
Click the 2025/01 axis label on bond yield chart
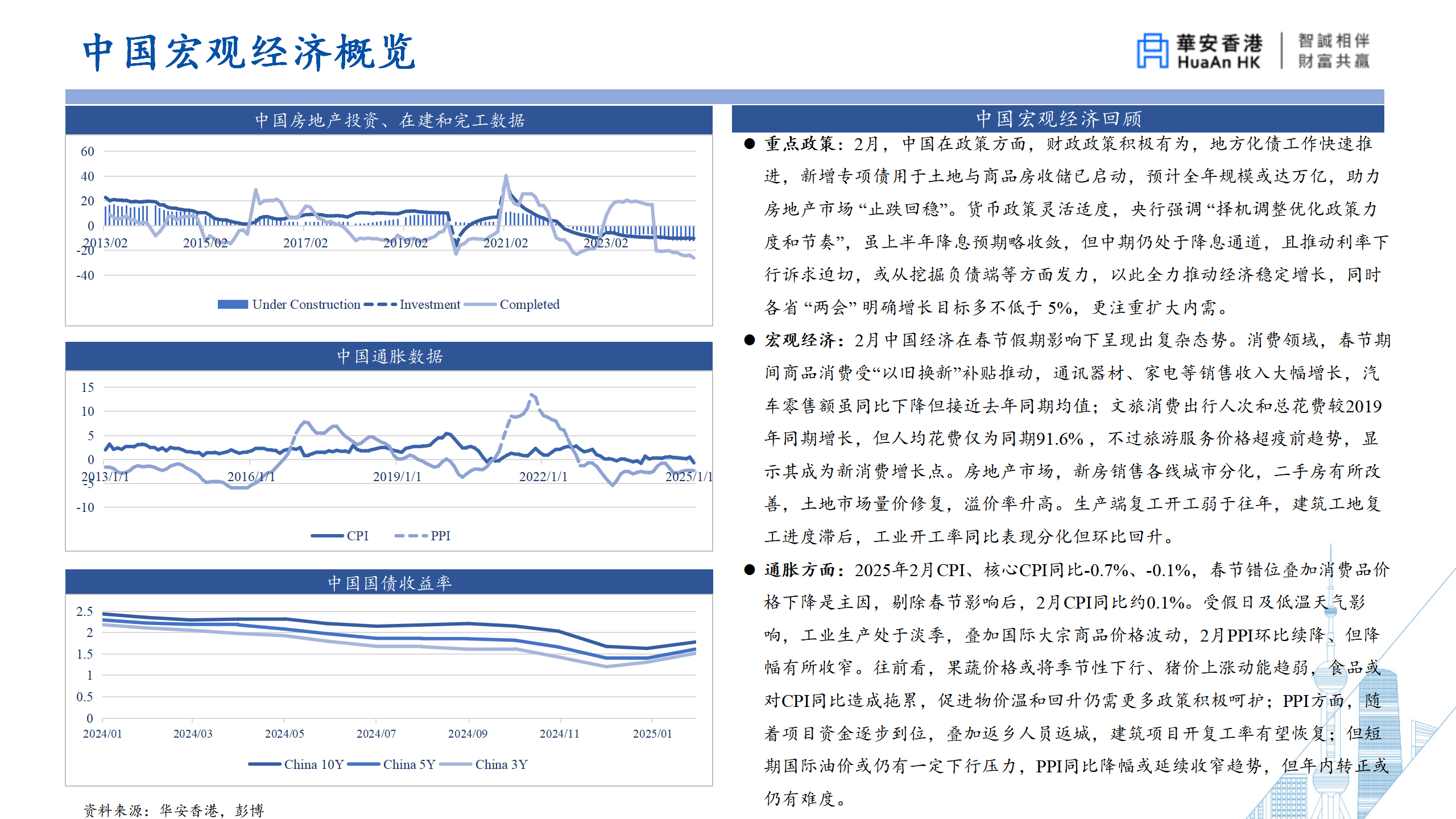click(x=652, y=734)
